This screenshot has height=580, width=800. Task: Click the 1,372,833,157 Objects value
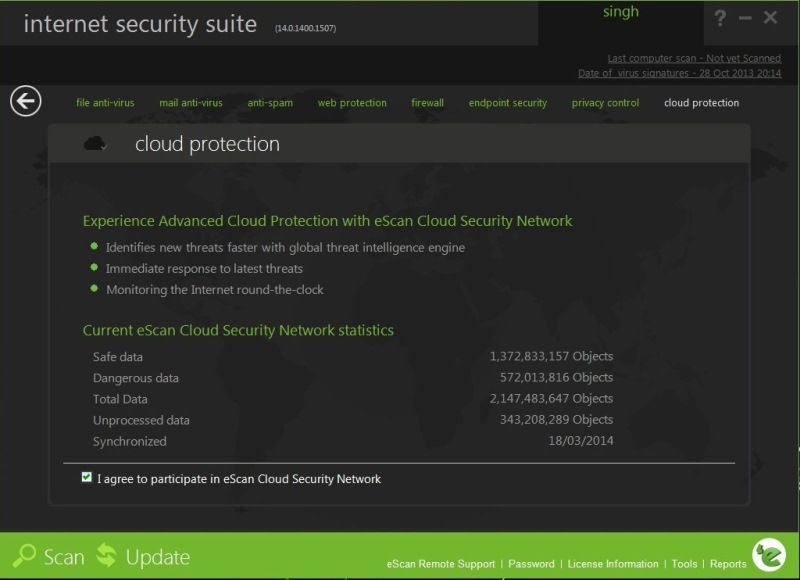click(x=552, y=356)
